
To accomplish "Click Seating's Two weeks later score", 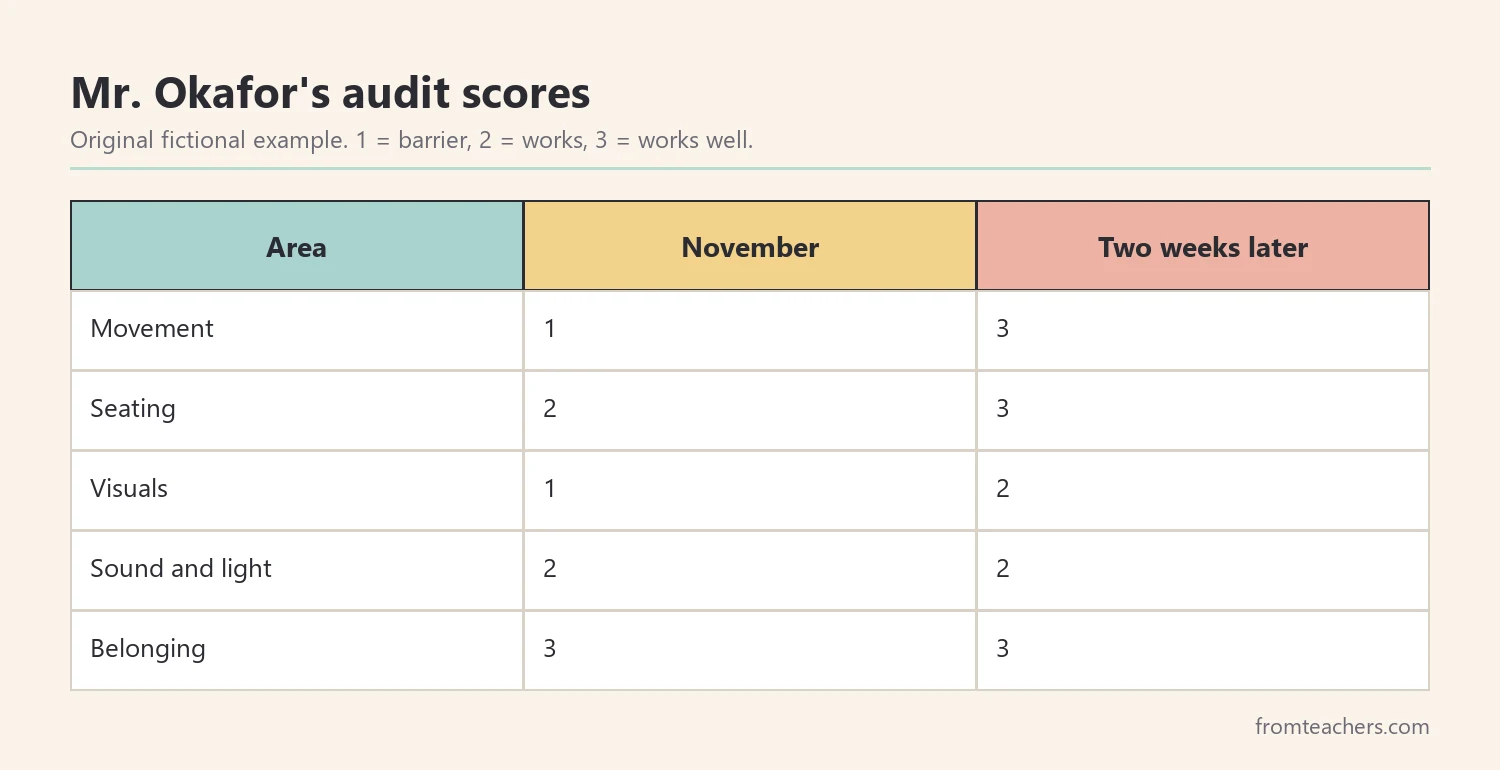I will (x=1203, y=410).
